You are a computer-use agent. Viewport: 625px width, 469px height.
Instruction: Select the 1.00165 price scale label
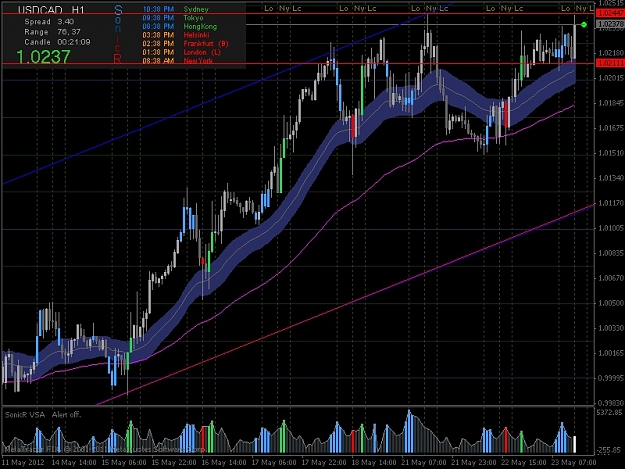pos(611,353)
